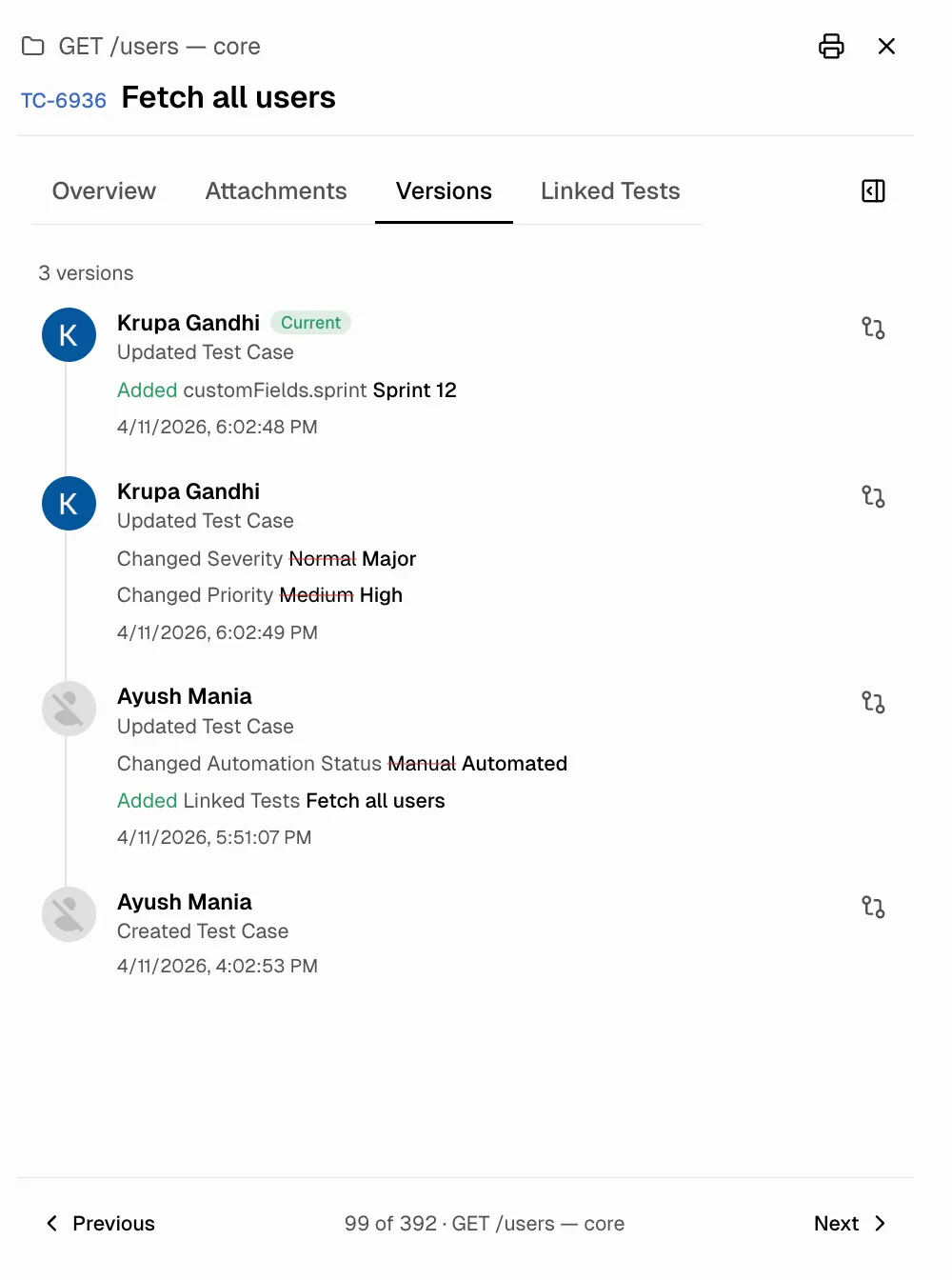
Task: Select the Versions tab
Action: 444,191
